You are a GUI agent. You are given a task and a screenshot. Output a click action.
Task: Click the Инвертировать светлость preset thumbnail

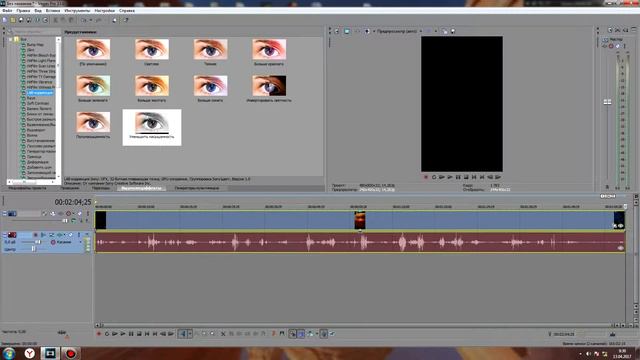[x=269, y=86]
